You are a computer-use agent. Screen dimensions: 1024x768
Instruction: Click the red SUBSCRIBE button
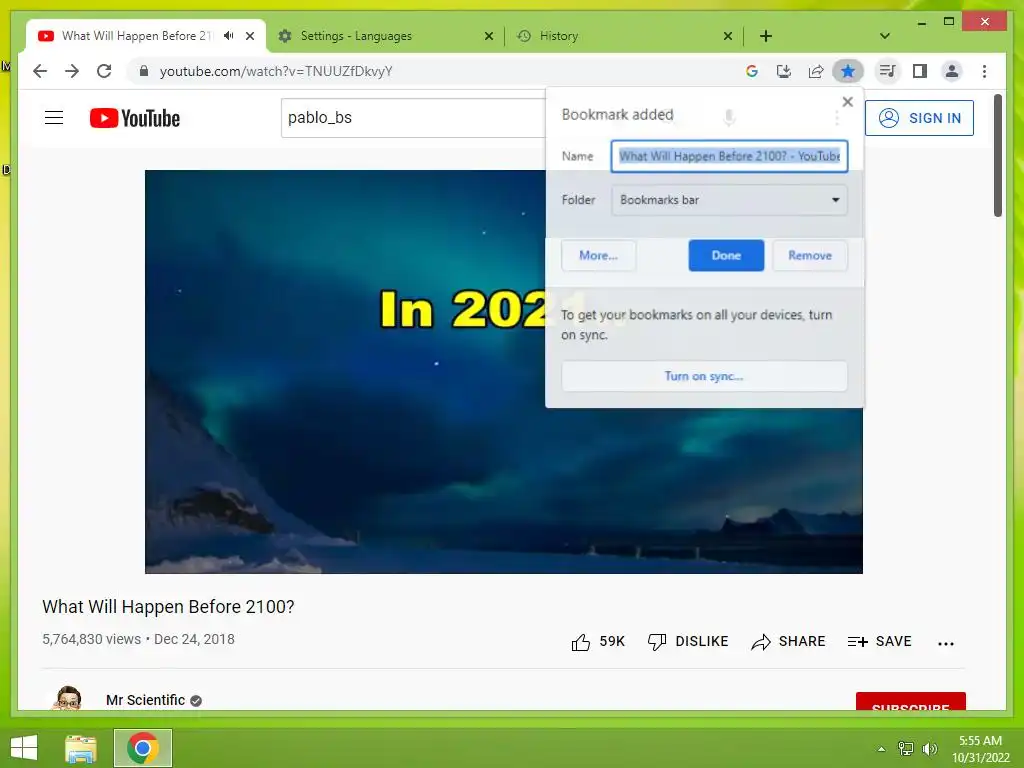tap(910, 701)
